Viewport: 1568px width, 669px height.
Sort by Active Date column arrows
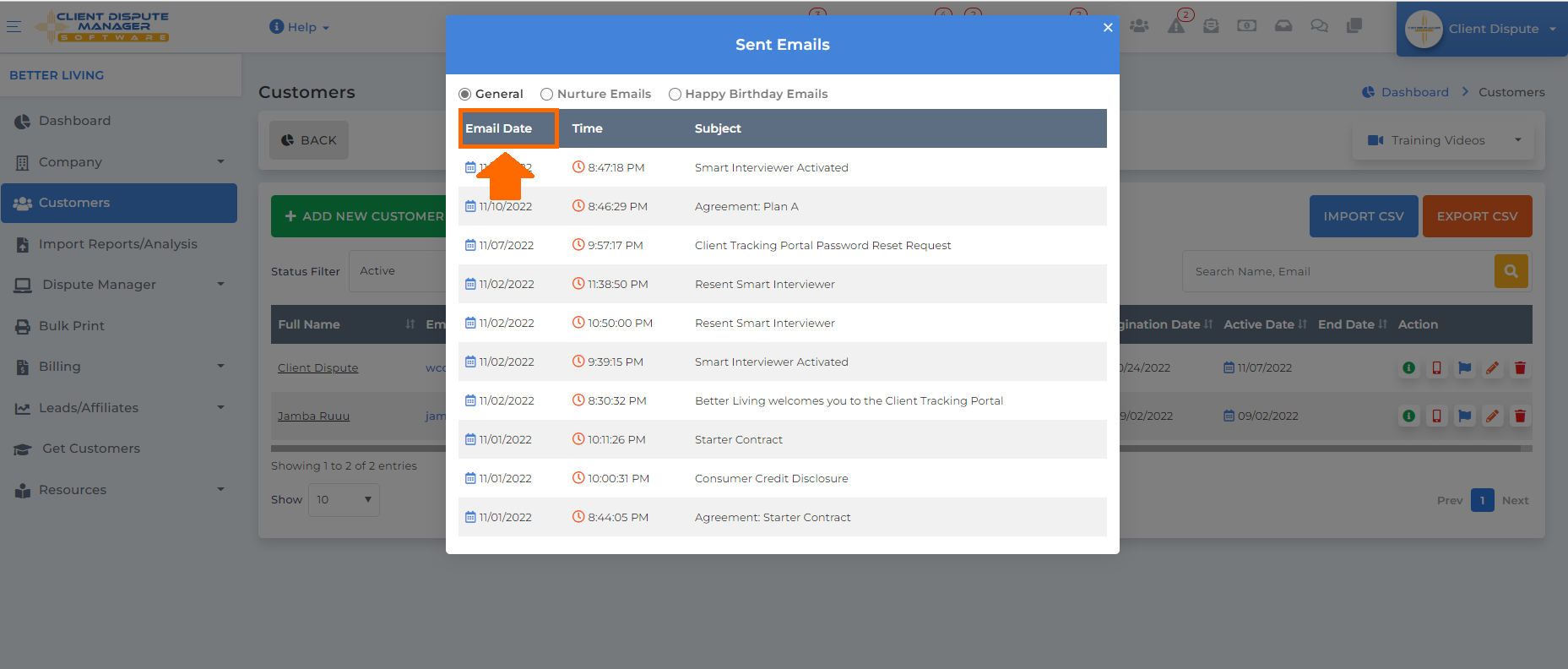coord(1303,324)
